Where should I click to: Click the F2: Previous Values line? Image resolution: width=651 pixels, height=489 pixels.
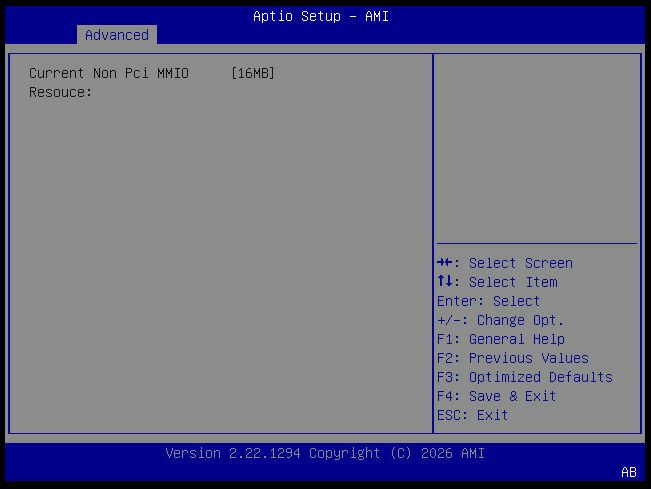coord(513,358)
